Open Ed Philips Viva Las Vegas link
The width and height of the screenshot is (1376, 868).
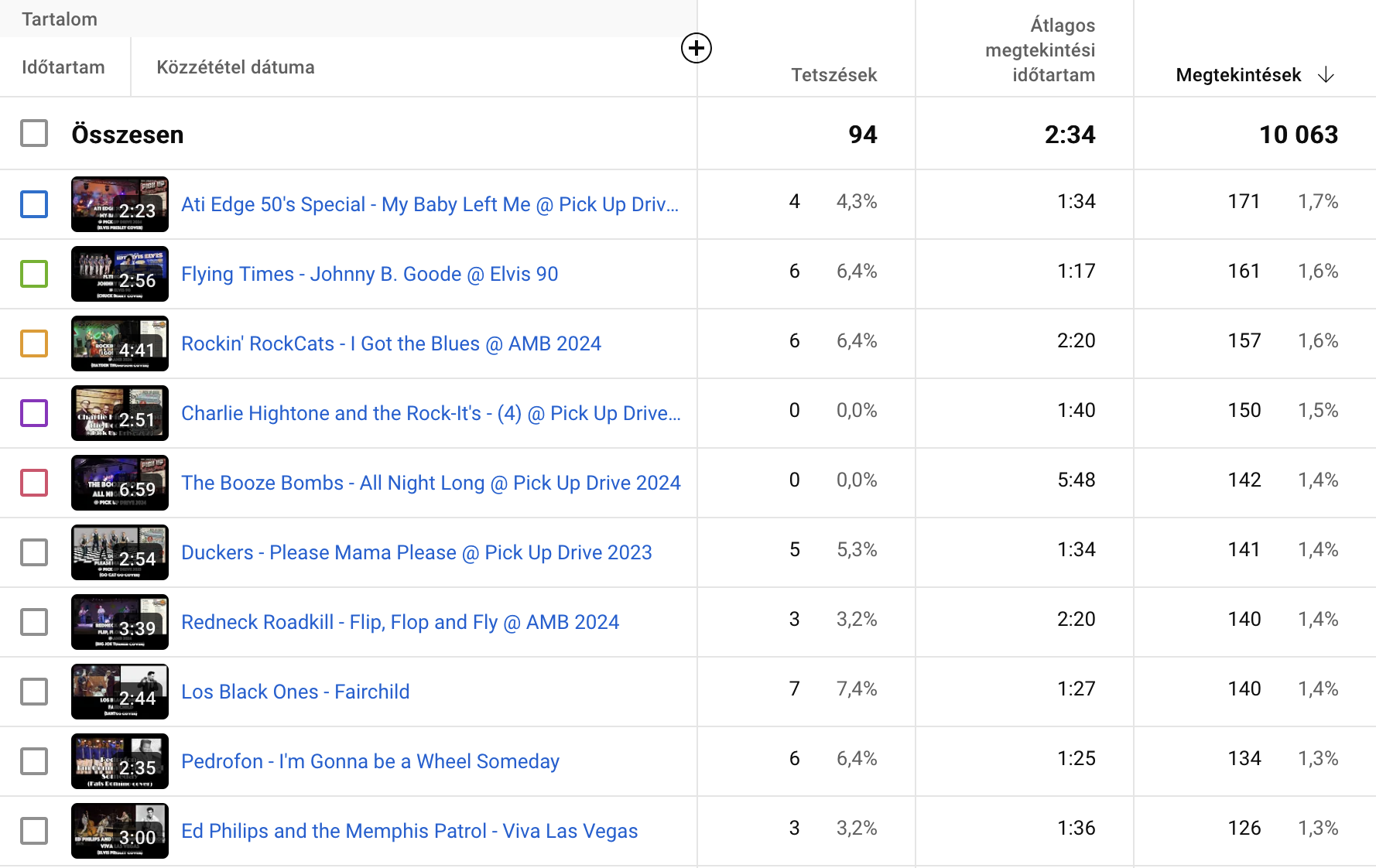point(409,831)
